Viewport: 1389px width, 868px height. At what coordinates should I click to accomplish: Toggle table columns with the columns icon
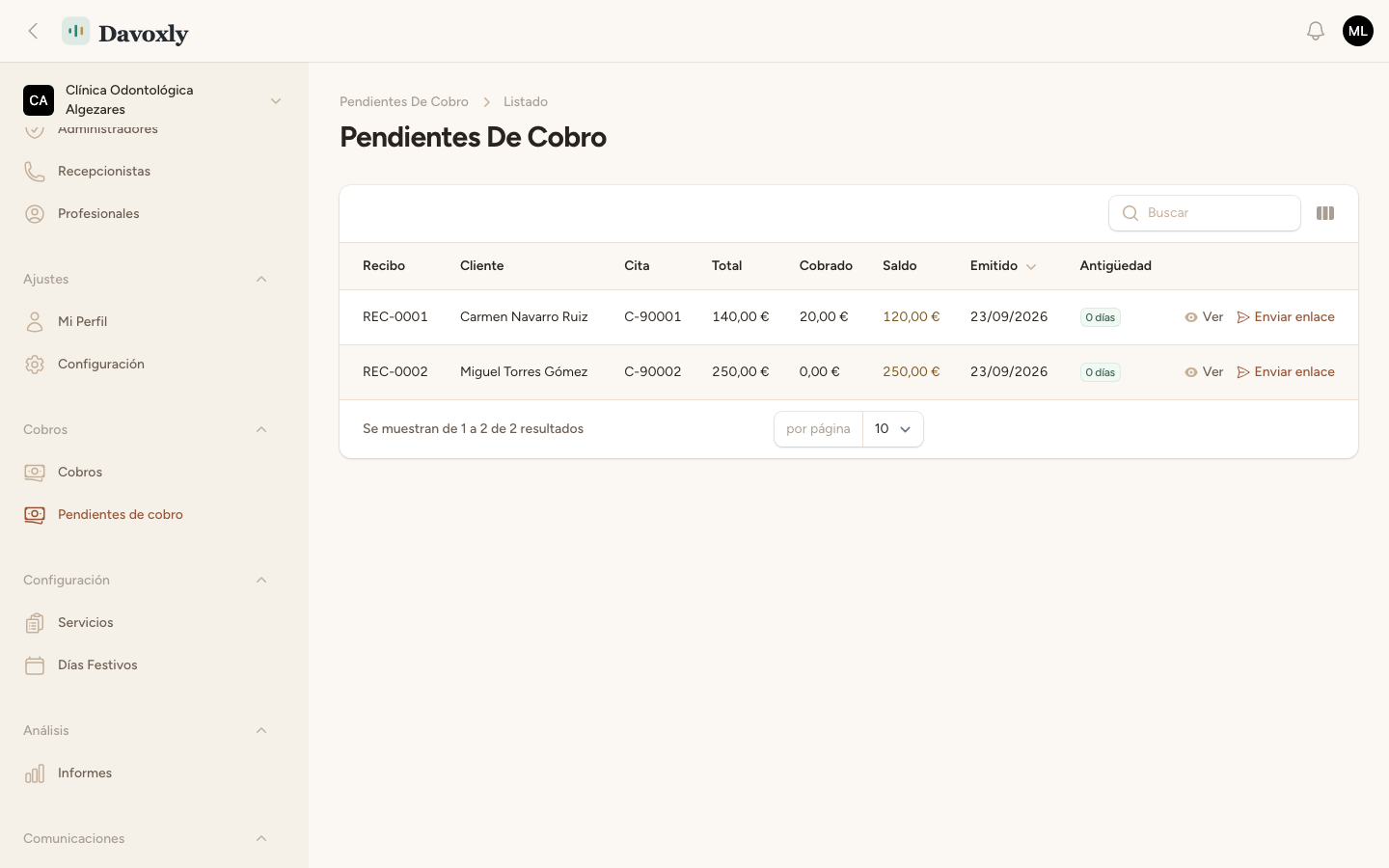[1325, 213]
